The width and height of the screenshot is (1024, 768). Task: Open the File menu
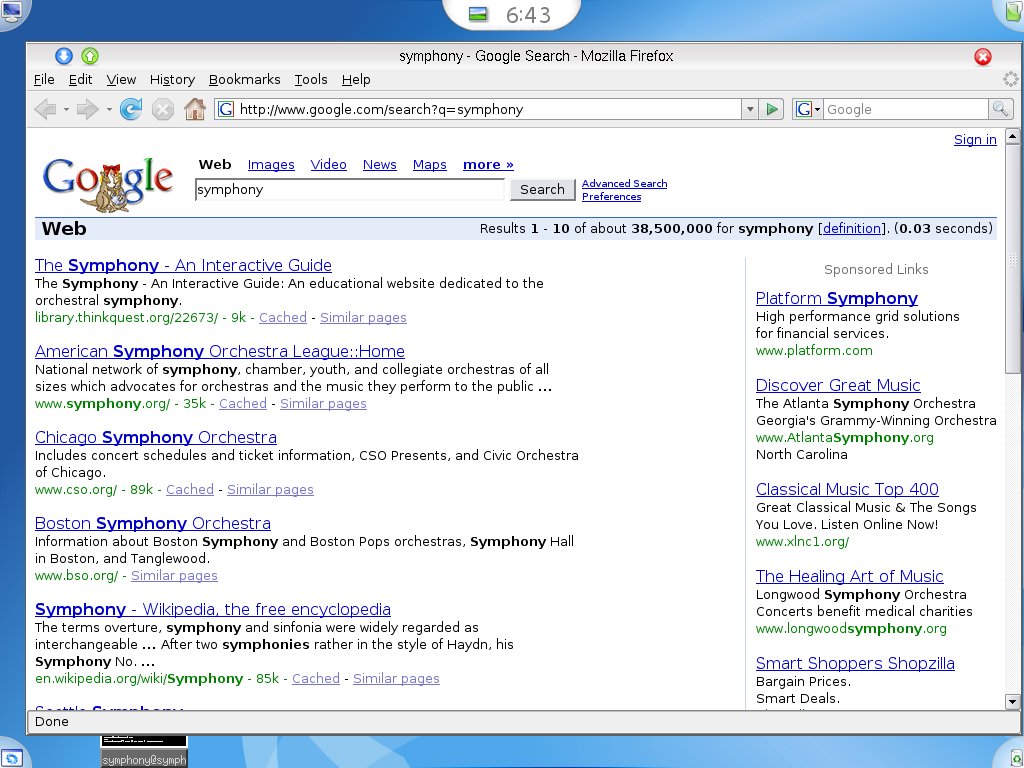click(x=44, y=80)
